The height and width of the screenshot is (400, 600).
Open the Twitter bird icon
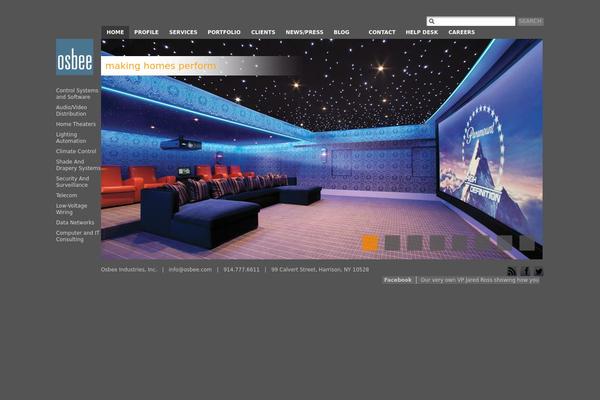pos(539,271)
